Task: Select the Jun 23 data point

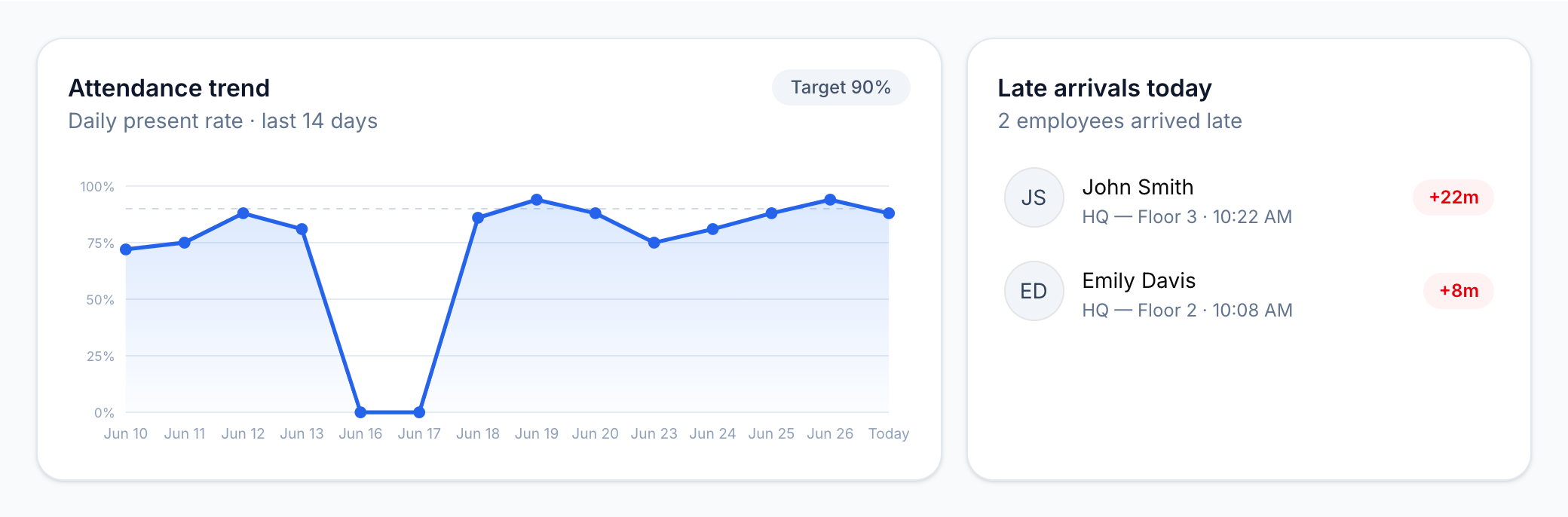Action: [x=654, y=243]
